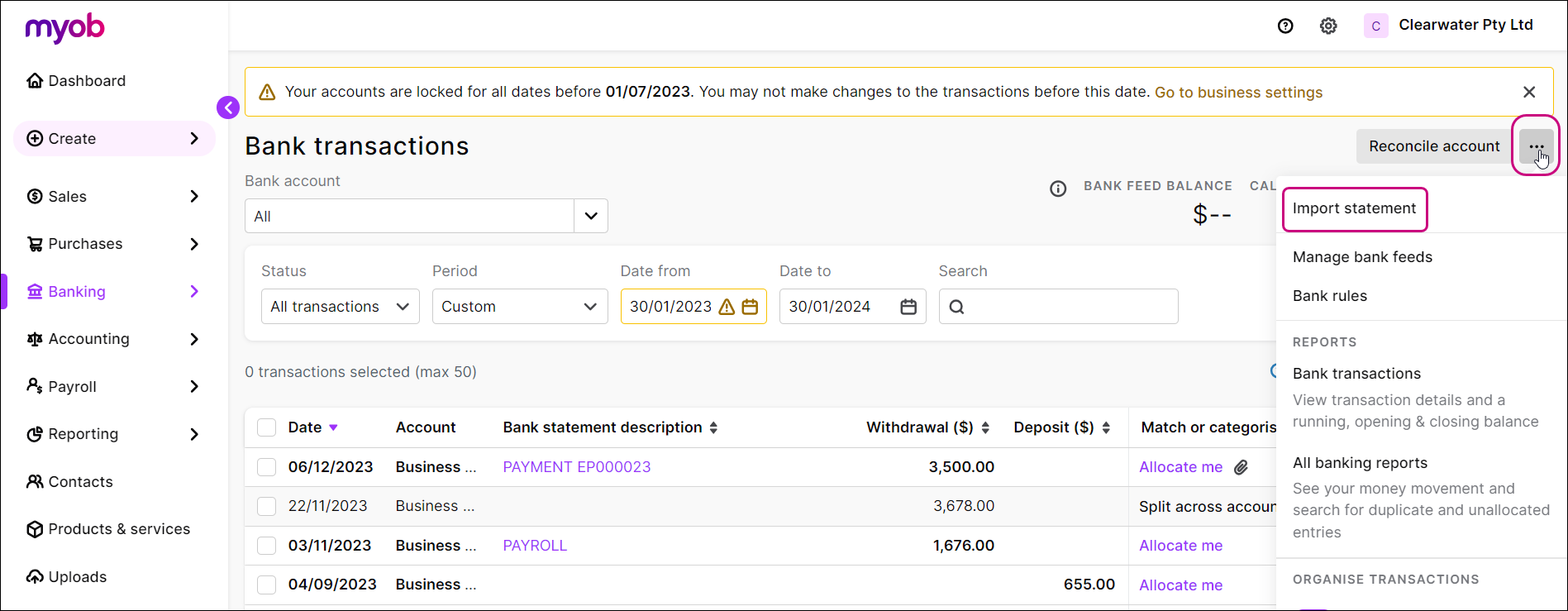Click the myob logo

coord(64,28)
